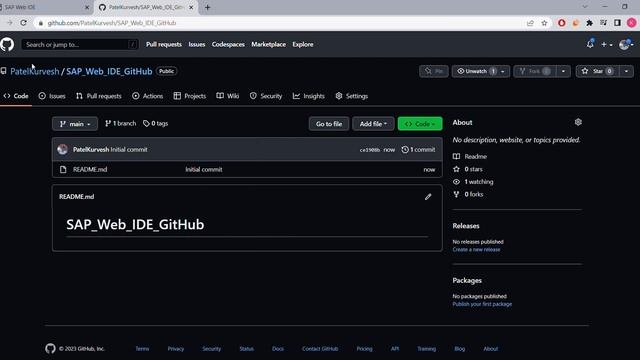
Task: Click the GitHub Octocat logo in header
Action: pyautogui.click(x=7, y=44)
